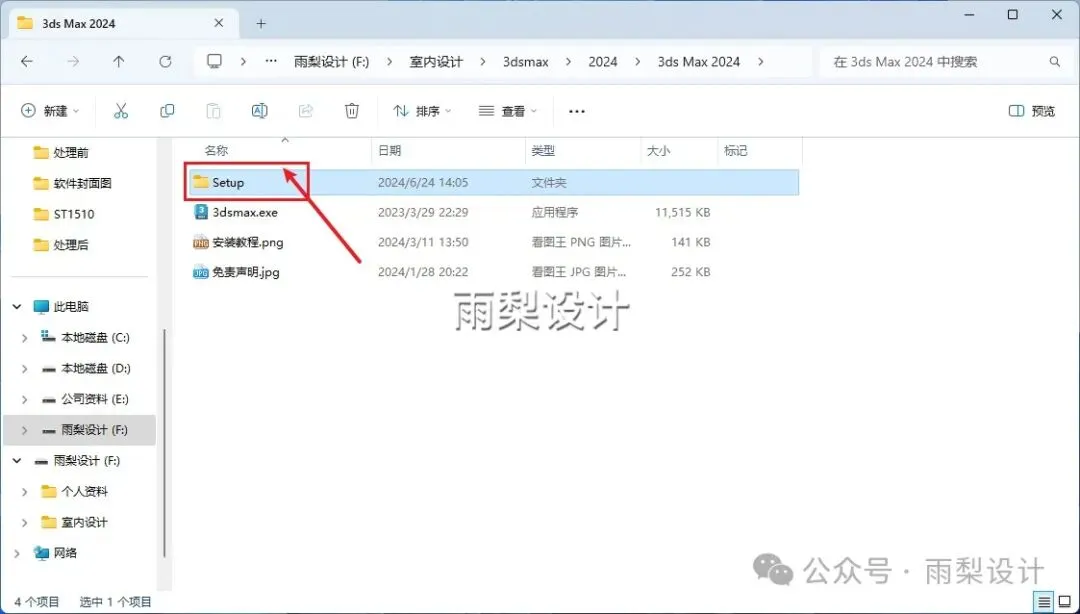This screenshot has width=1080, height=614.
Task: Refresh the current folder view
Action: 165,61
